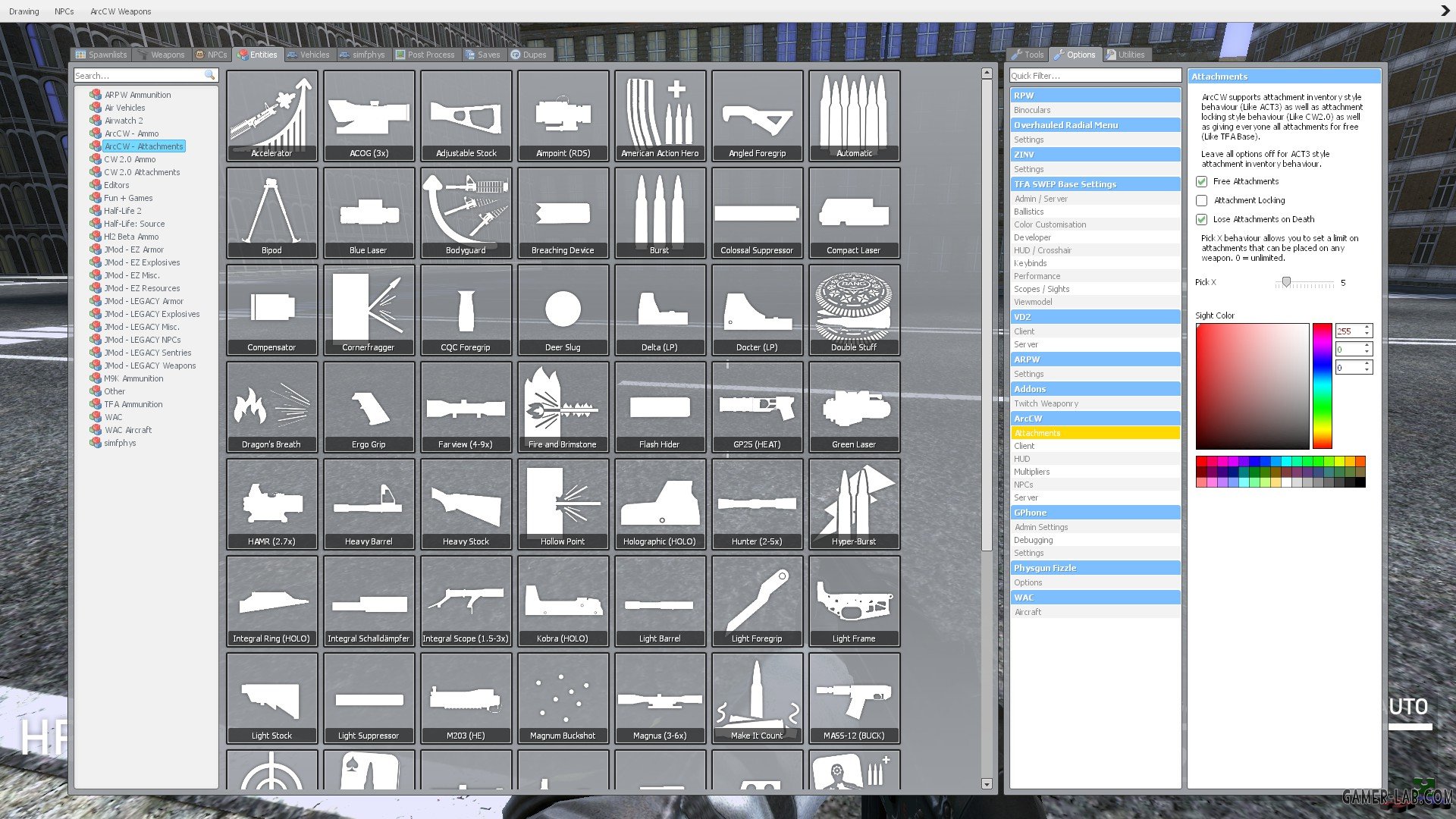Image resolution: width=1456 pixels, height=819 pixels.
Task: Click the Make It Count icon
Action: tap(757, 698)
